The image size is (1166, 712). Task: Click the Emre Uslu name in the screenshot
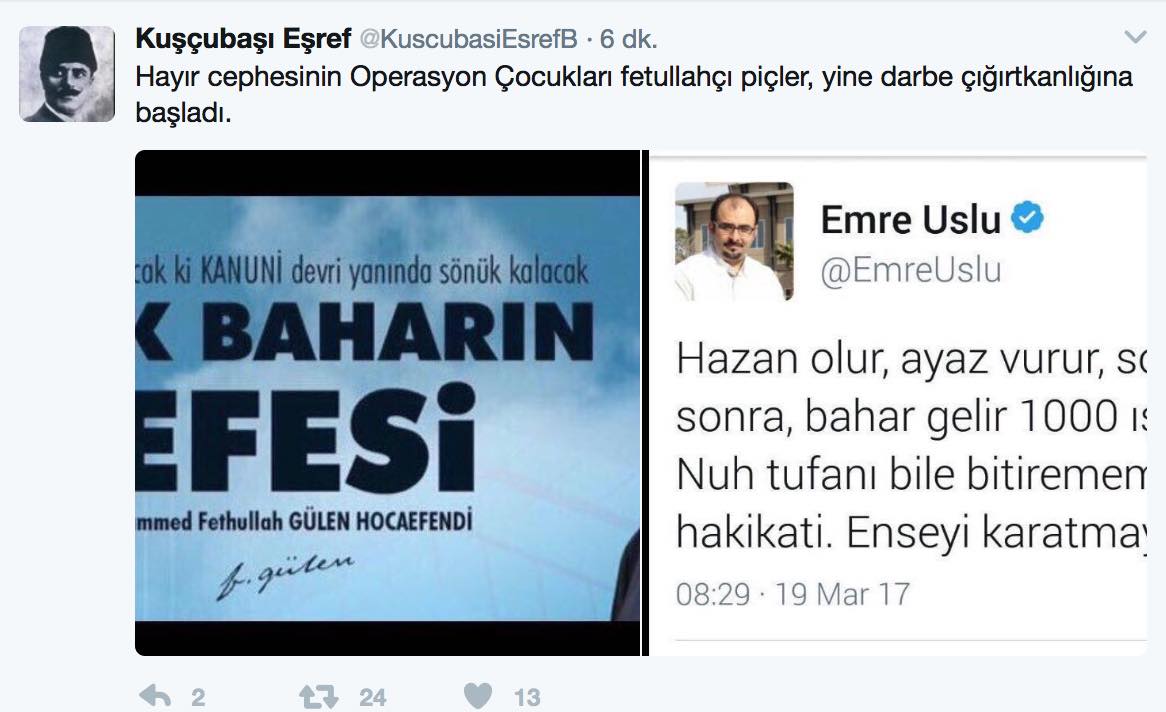coord(911,219)
